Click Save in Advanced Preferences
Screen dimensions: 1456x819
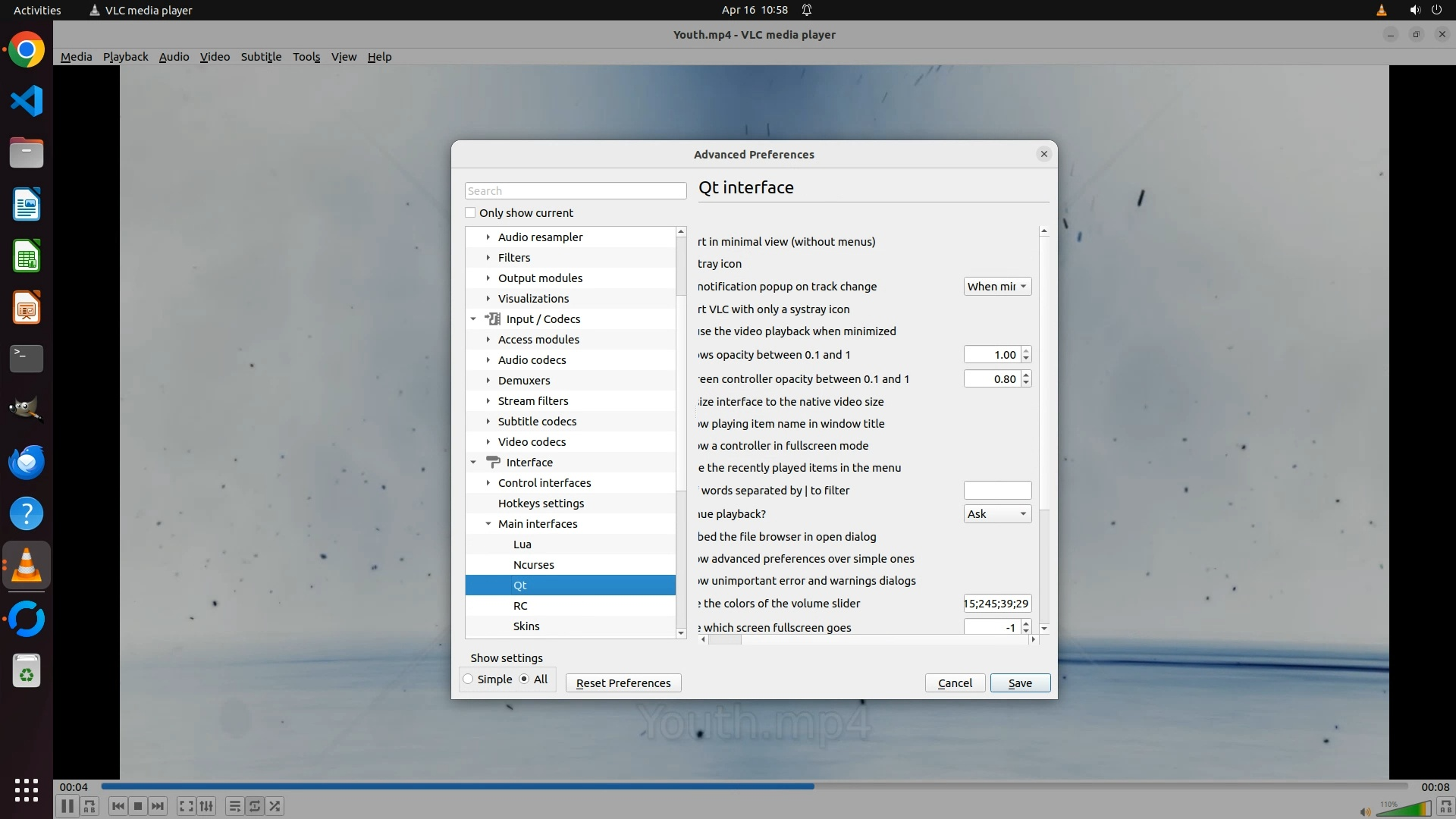click(x=1019, y=683)
